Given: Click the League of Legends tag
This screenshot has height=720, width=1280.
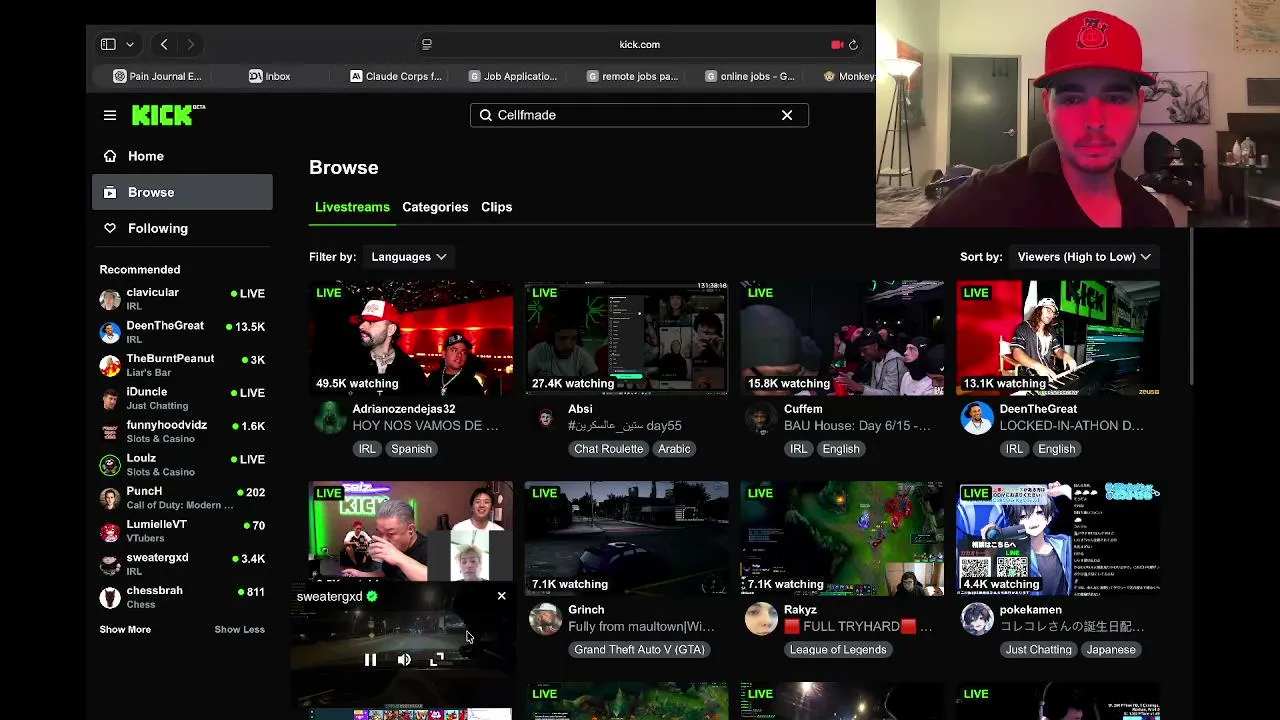Looking at the screenshot, I should (838, 650).
